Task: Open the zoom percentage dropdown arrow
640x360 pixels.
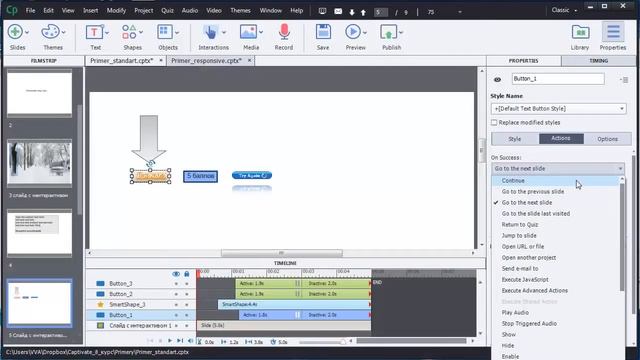Action: pos(460,12)
